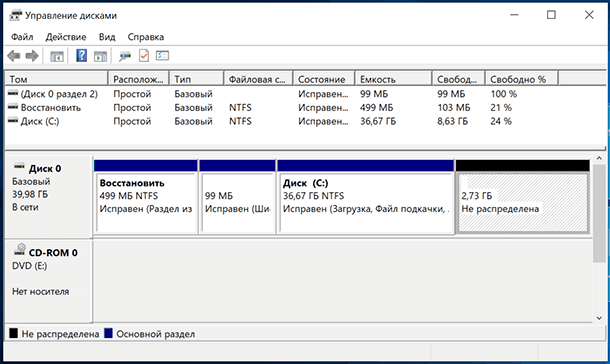Viewport: 610px width, 364px height.
Task: Sort by the Свободно column header
Action: click(459, 79)
